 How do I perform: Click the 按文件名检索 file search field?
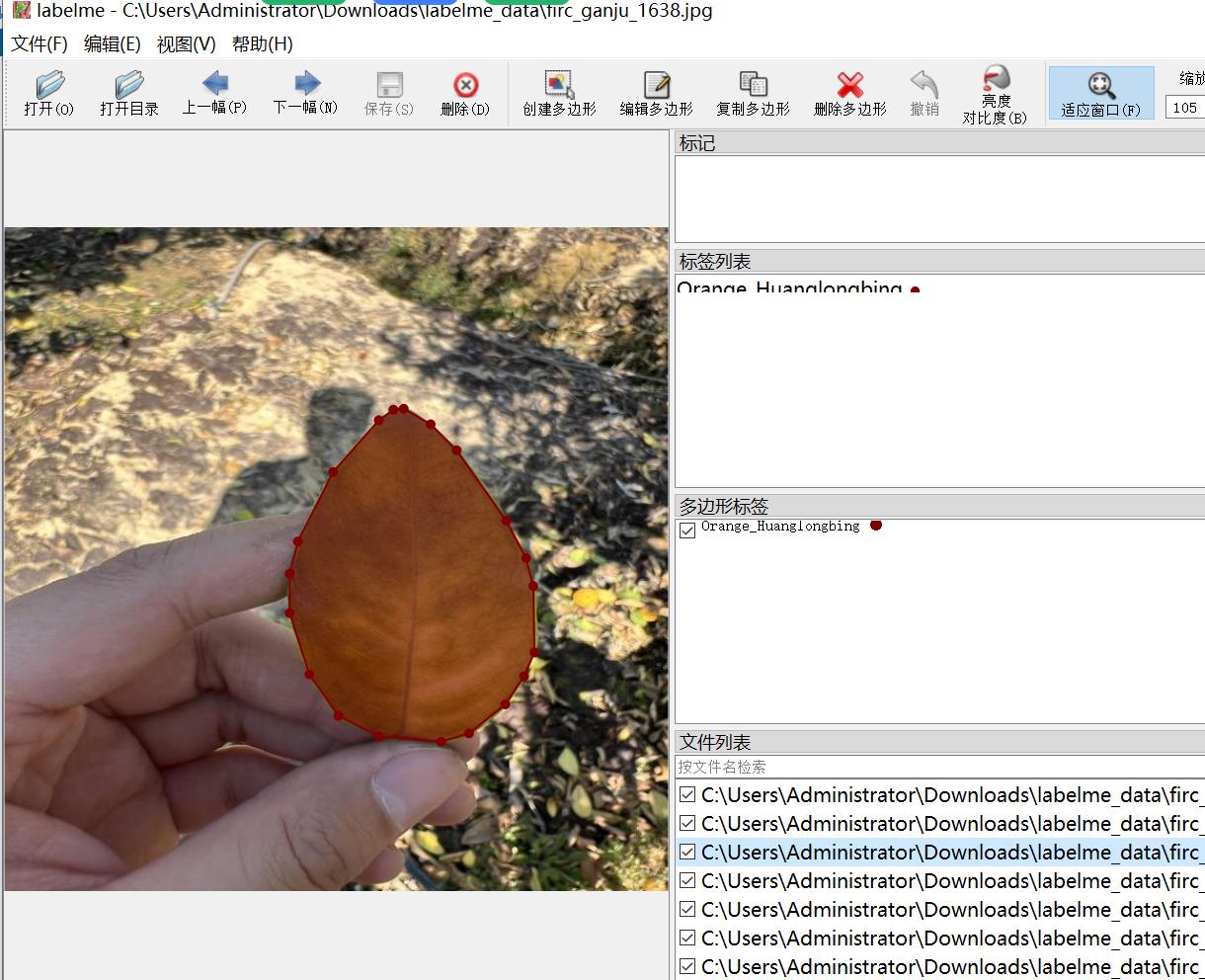[x=938, y=767]
